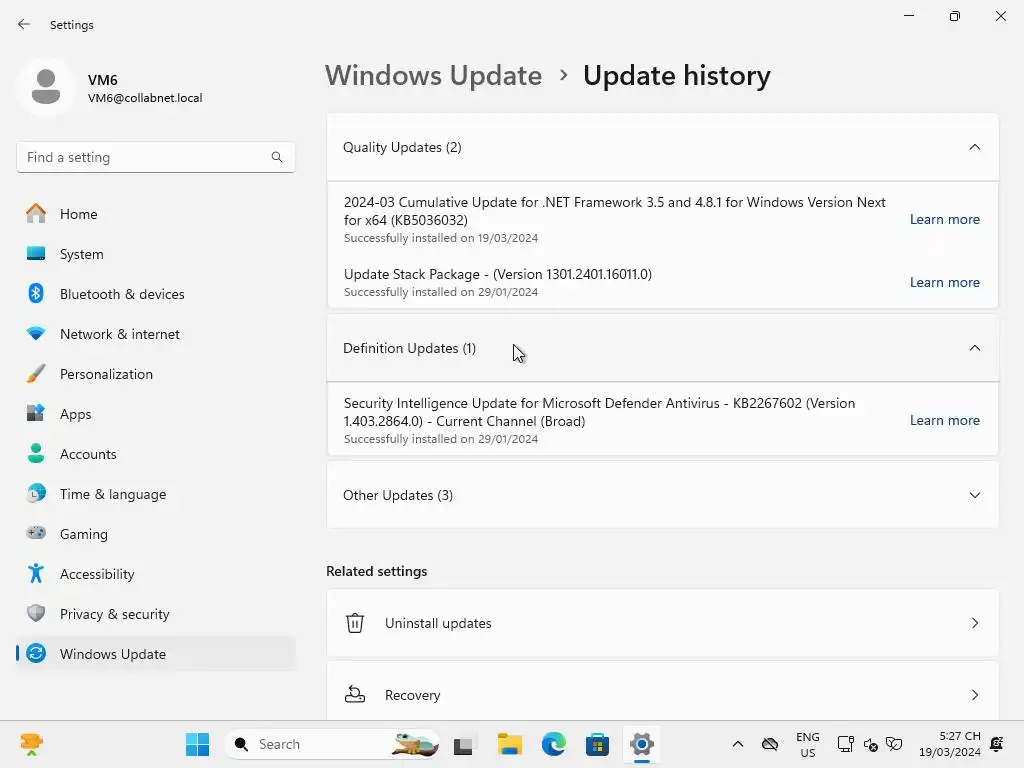The image size is (1024, 768).
Task: Click the cloud sync tray icon
Action: 770,744
